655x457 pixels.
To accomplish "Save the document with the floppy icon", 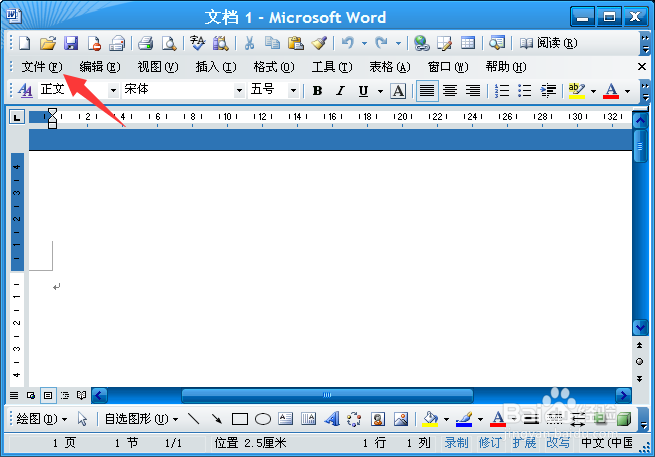I will coord(71,43).
